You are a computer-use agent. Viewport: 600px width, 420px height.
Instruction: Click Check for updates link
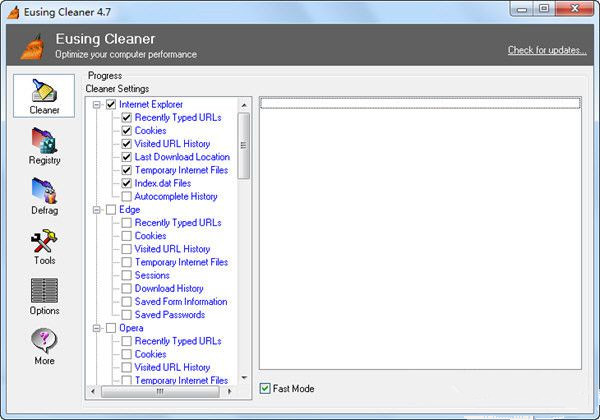click(x=547, y=50)
